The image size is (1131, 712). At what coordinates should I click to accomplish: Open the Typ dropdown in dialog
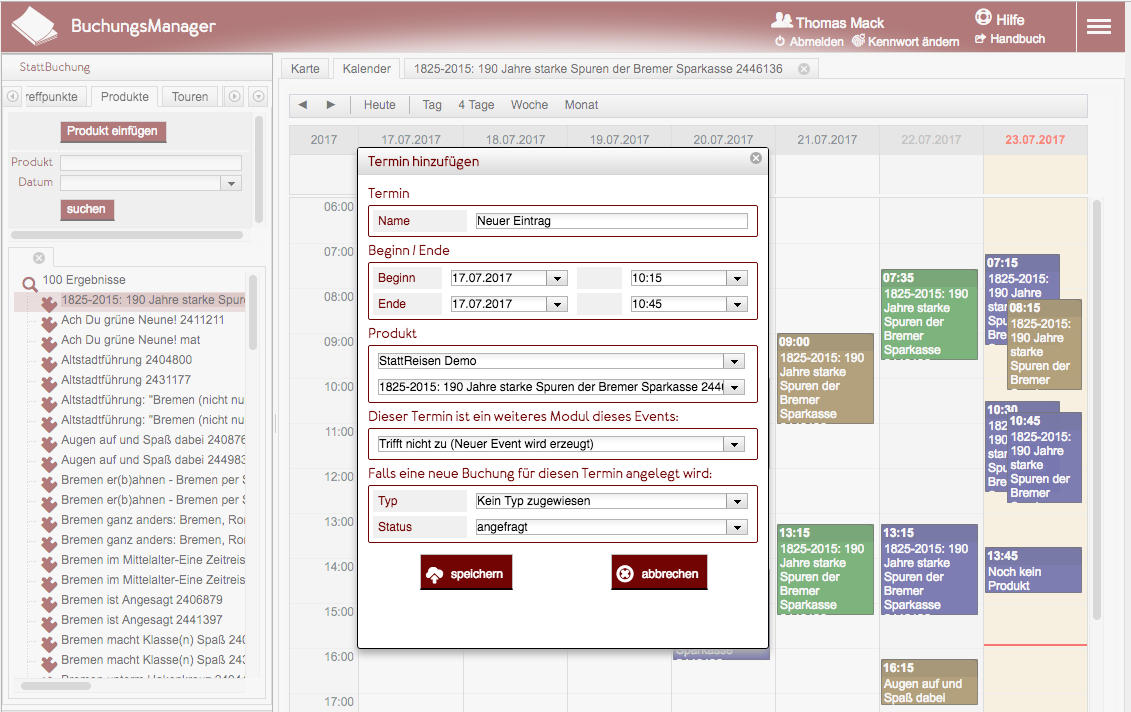tap(737, 501)
